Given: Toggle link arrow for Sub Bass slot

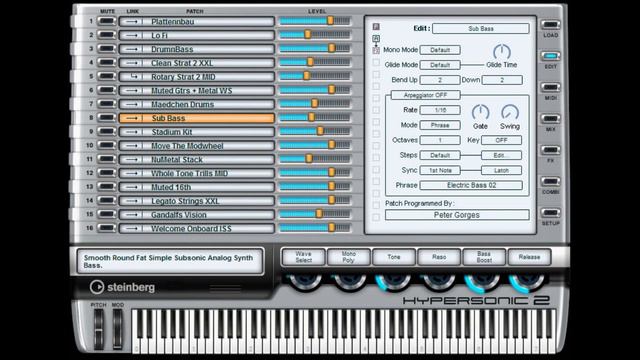Looking at the screenshot, I should point(131,118).
